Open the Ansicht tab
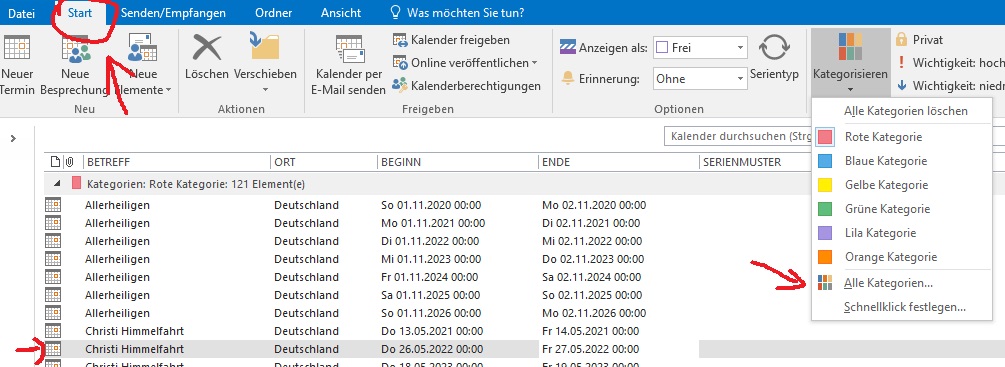 pyautogui.click(x=341, y=13)
